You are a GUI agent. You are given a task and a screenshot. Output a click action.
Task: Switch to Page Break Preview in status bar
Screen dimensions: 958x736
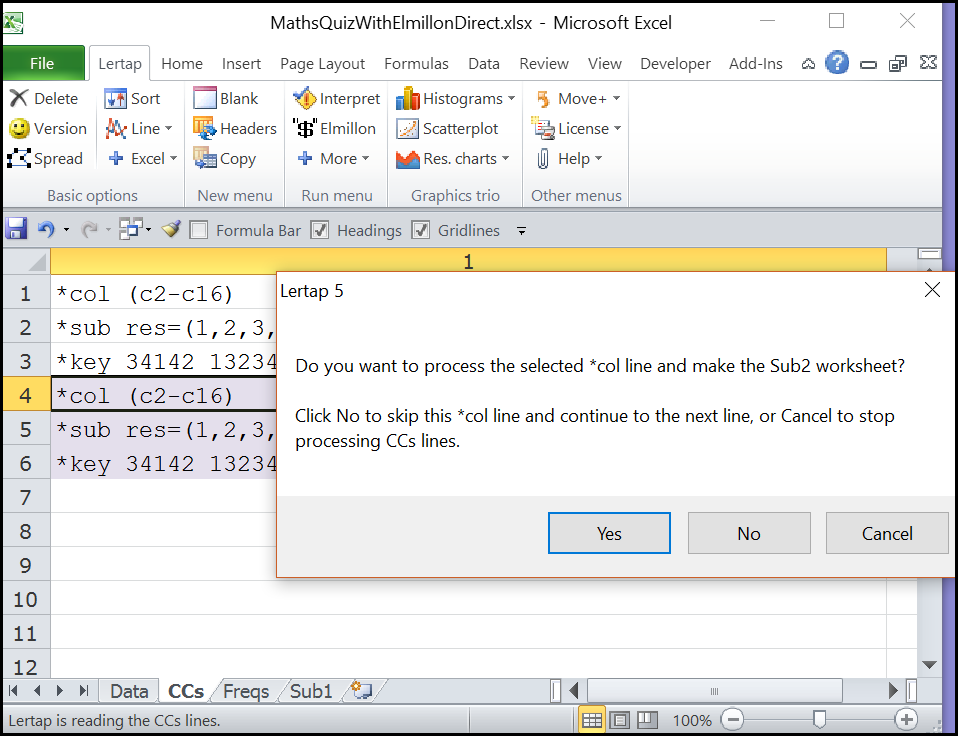[x=647, y=720]
